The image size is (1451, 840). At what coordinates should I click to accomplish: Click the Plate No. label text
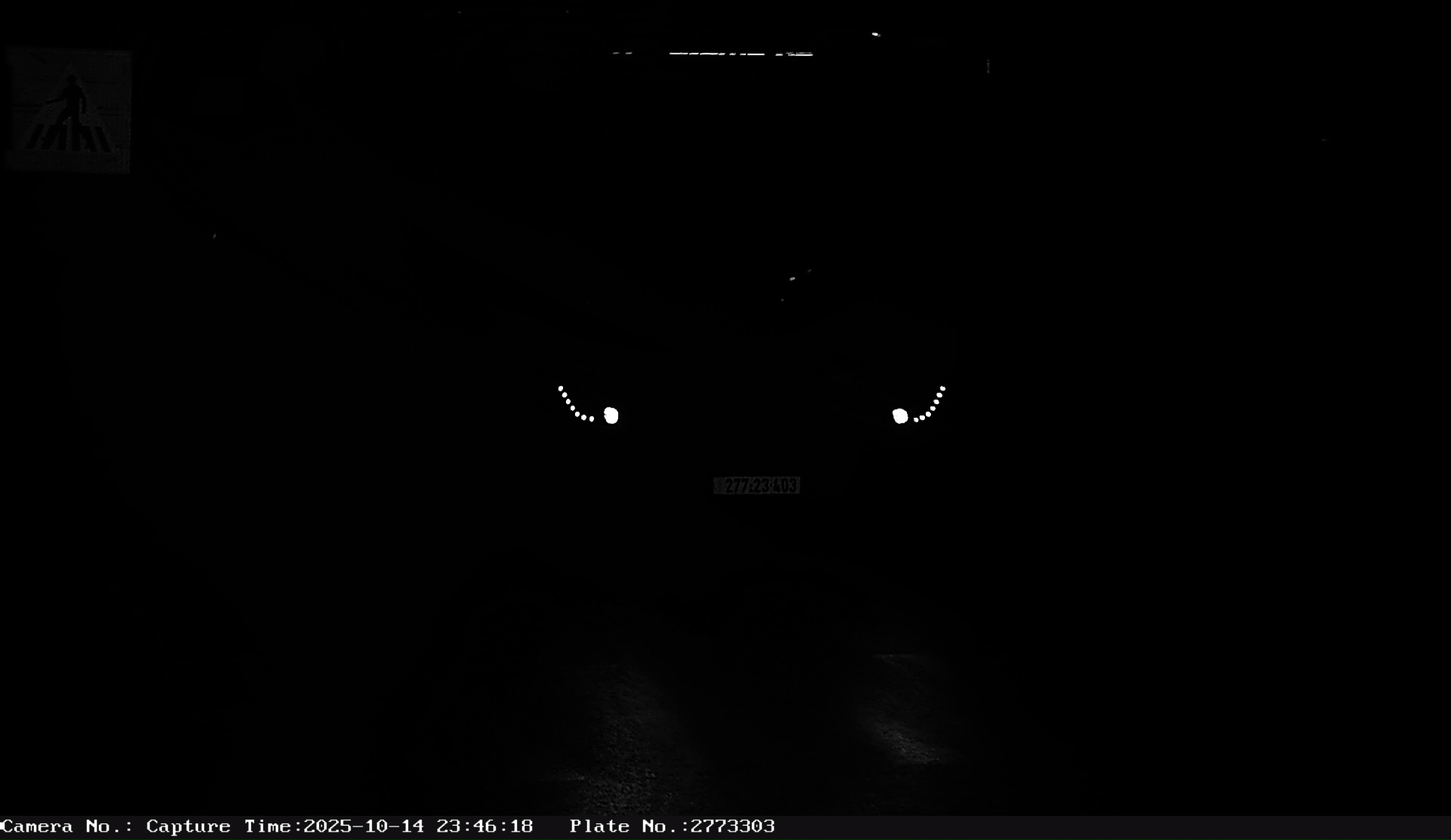[628, 826]
